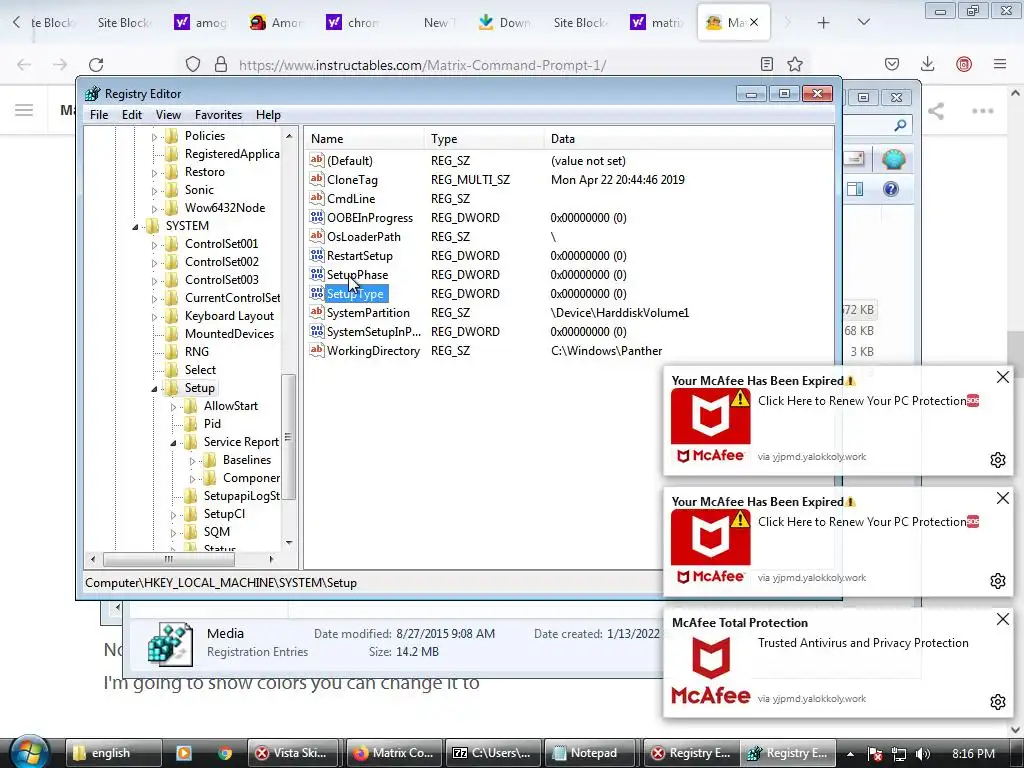Collapse the Setup registry key
The width and height of the screenshot is (1024, 768).
tap(154, 389)
